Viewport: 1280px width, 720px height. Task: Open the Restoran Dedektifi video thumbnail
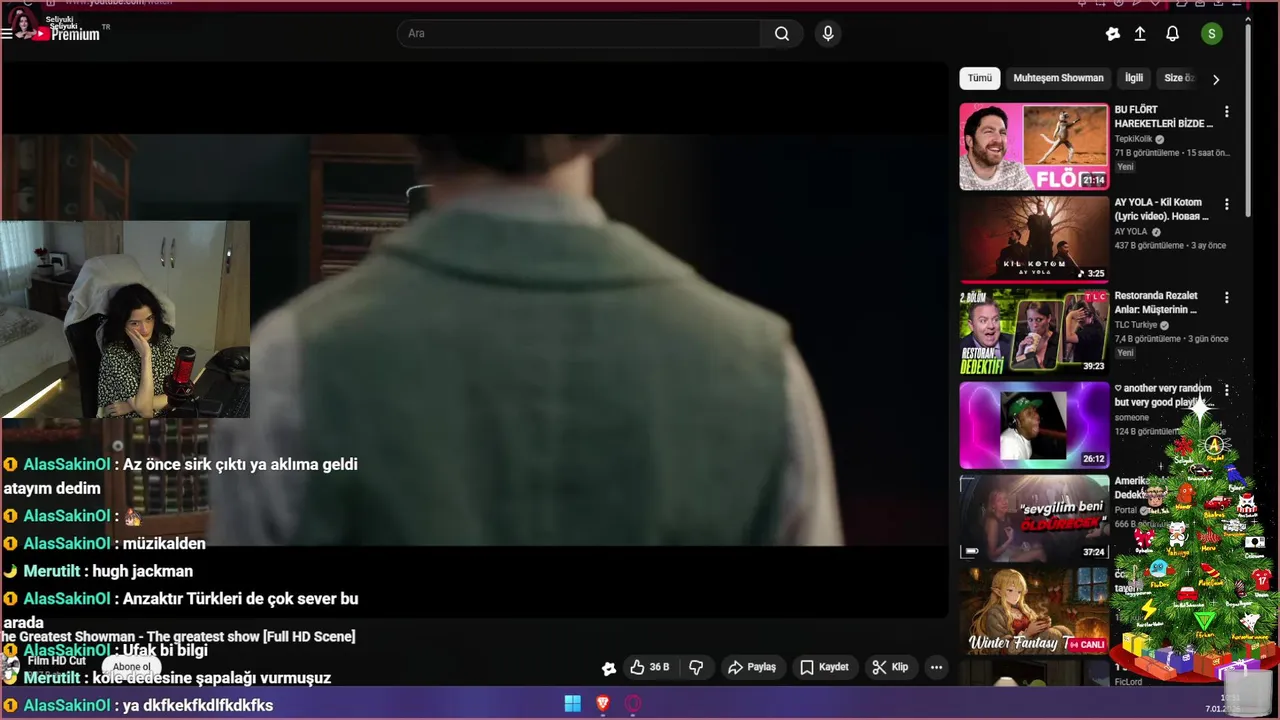click(x=1034, y=332)
